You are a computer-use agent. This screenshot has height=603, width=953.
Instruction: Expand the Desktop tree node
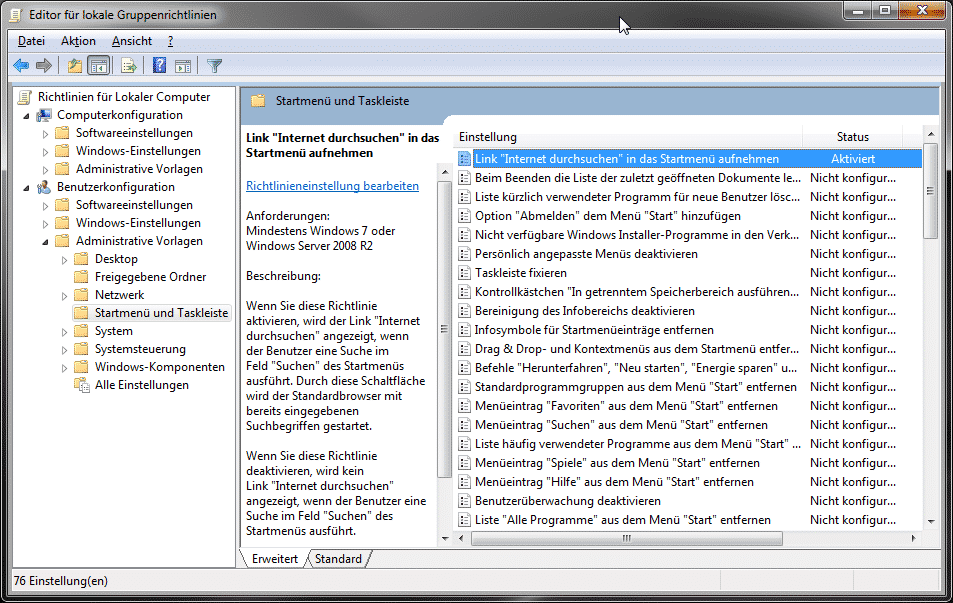(64, 260)
